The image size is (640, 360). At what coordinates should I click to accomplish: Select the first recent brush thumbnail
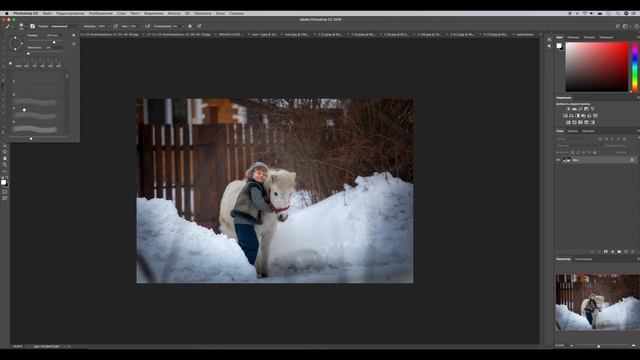(x=18, y=64)
